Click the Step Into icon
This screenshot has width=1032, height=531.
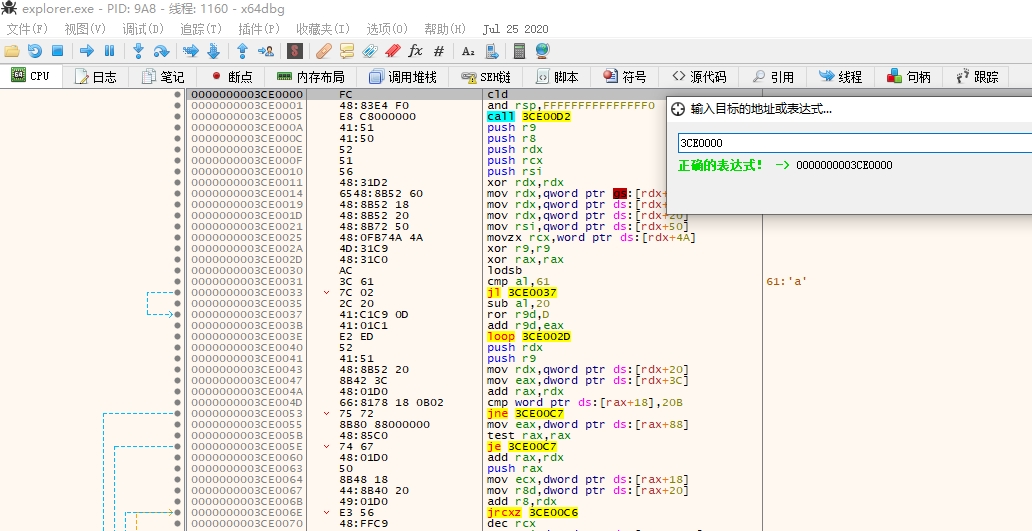(x=139, y=50)
